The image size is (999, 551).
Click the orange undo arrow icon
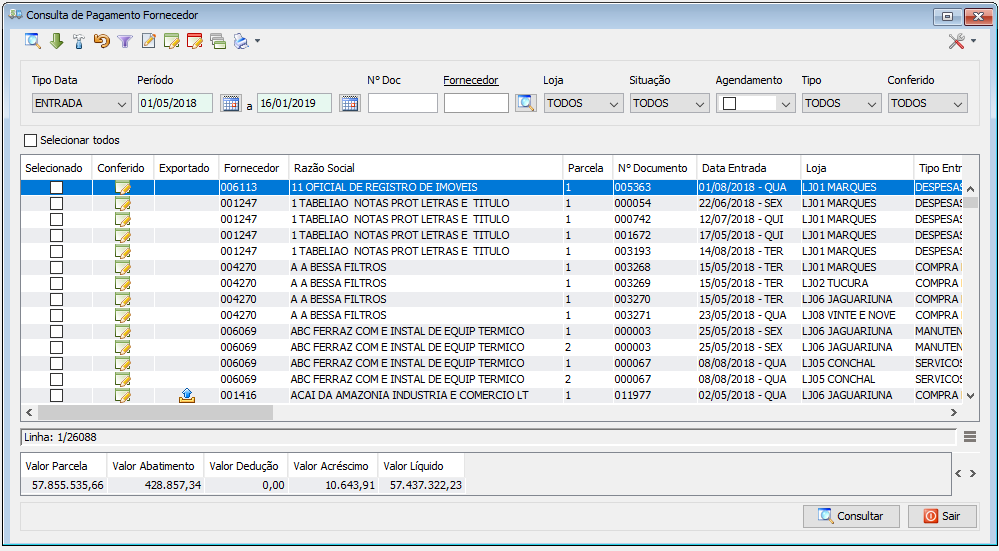click(x=102, y=41)
